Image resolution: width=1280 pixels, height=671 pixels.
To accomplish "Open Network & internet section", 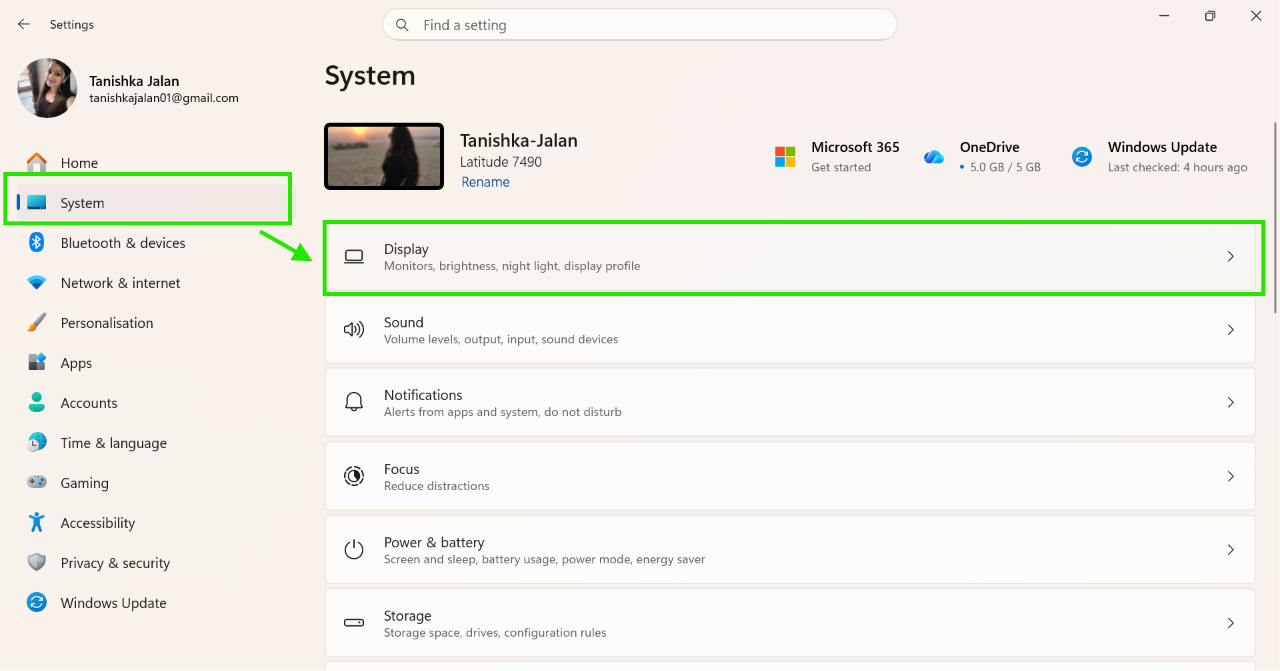I will pyautogui.click(x=156, y=283).
